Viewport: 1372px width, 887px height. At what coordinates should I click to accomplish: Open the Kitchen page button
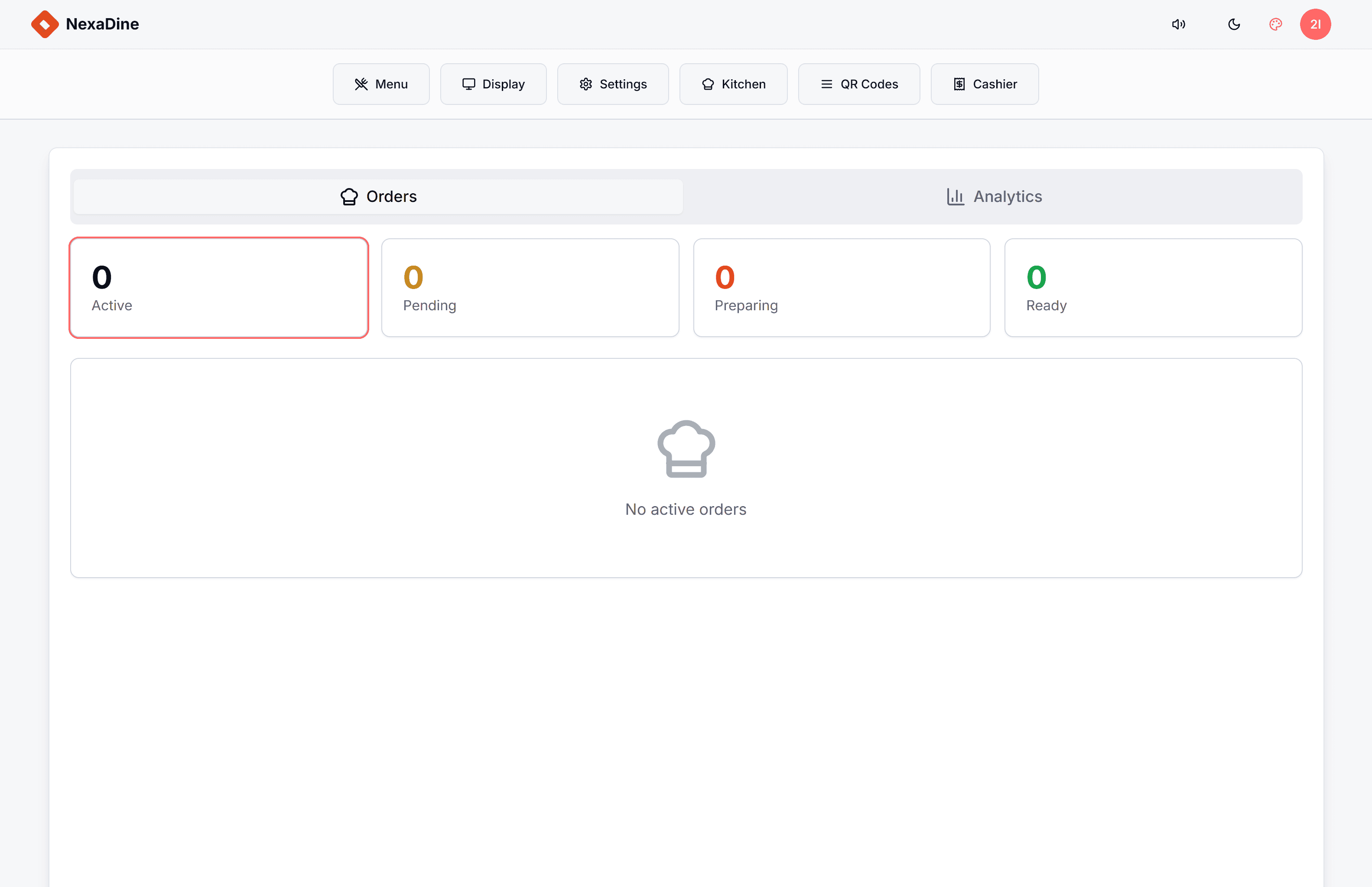733,84
